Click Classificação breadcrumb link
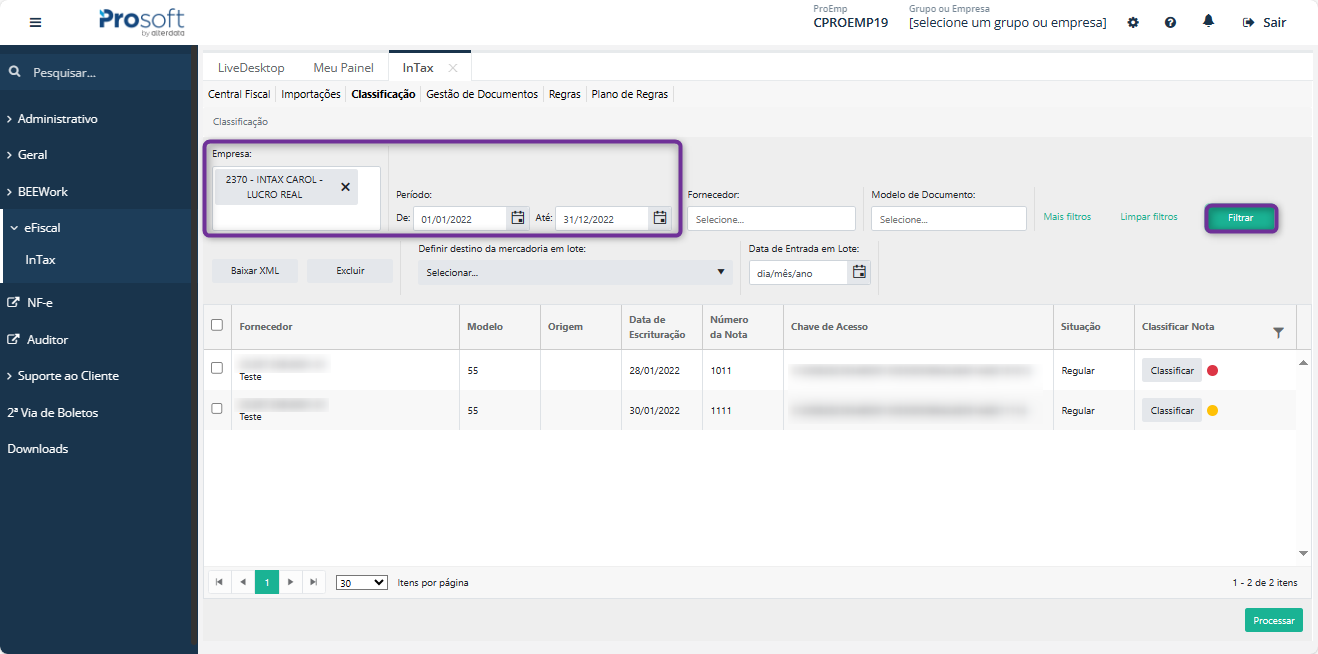Screen dimensions: 1318x654 click(240, 122)
